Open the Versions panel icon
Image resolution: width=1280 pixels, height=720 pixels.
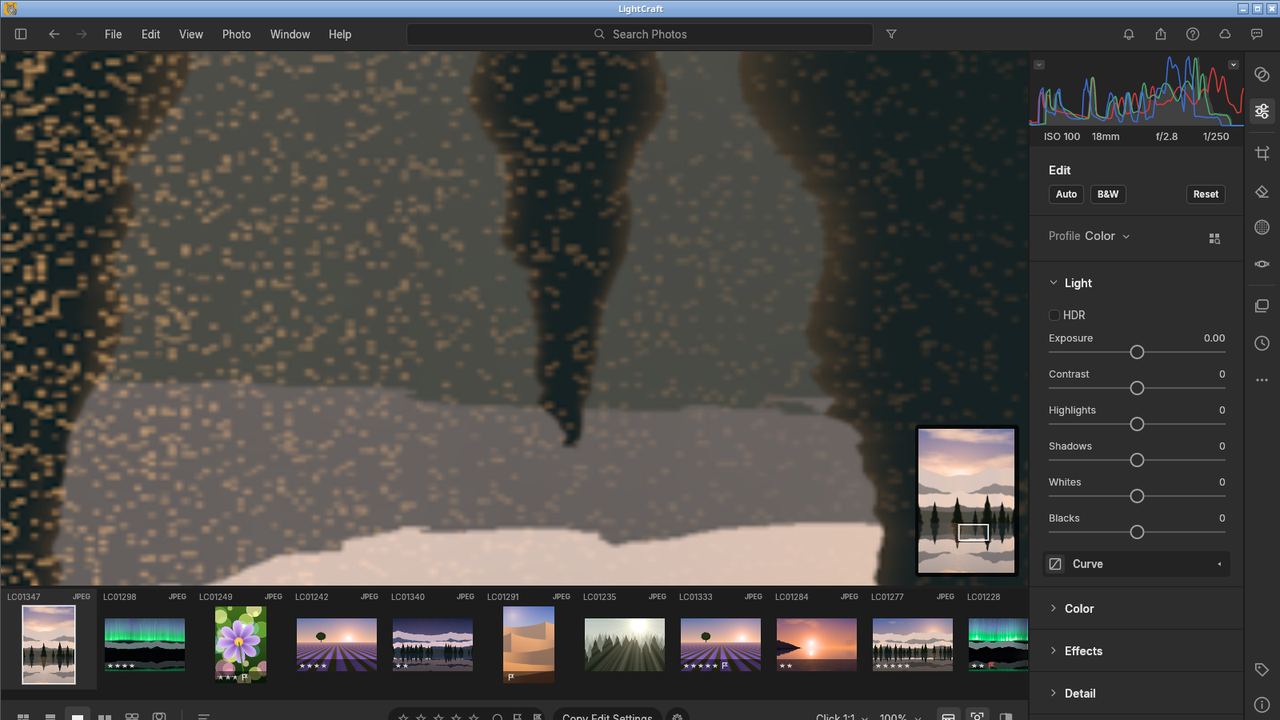coord(1262,306)
